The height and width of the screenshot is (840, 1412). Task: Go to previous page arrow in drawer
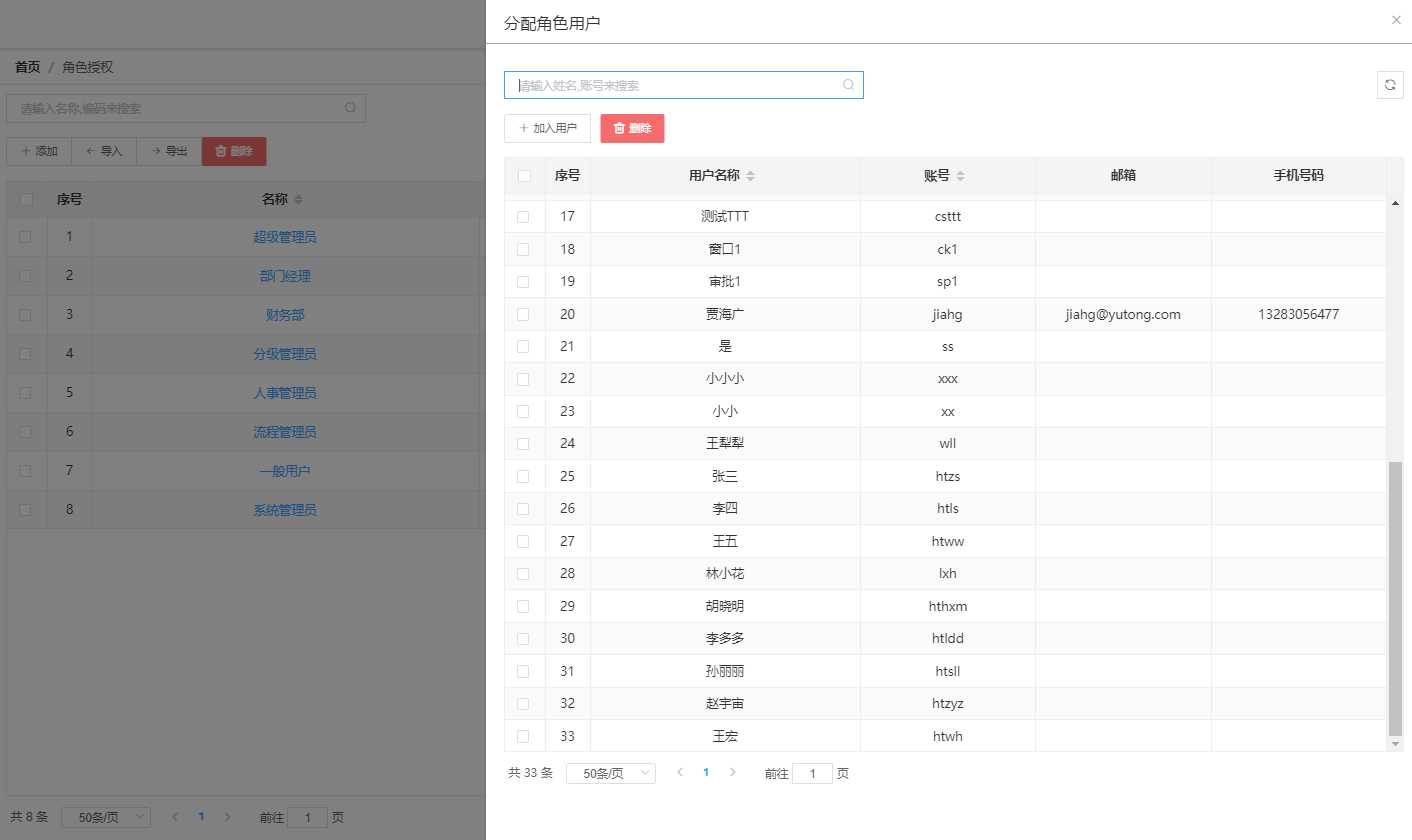coord(680,773)
